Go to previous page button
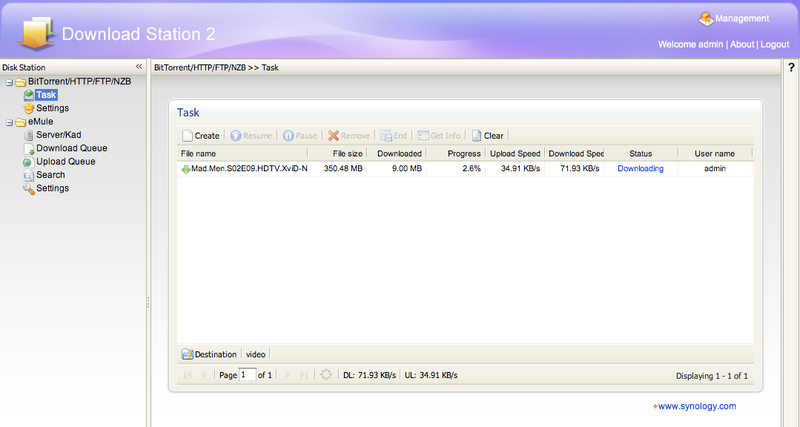The width and height of the screenshot is (800, 427). 203,374
